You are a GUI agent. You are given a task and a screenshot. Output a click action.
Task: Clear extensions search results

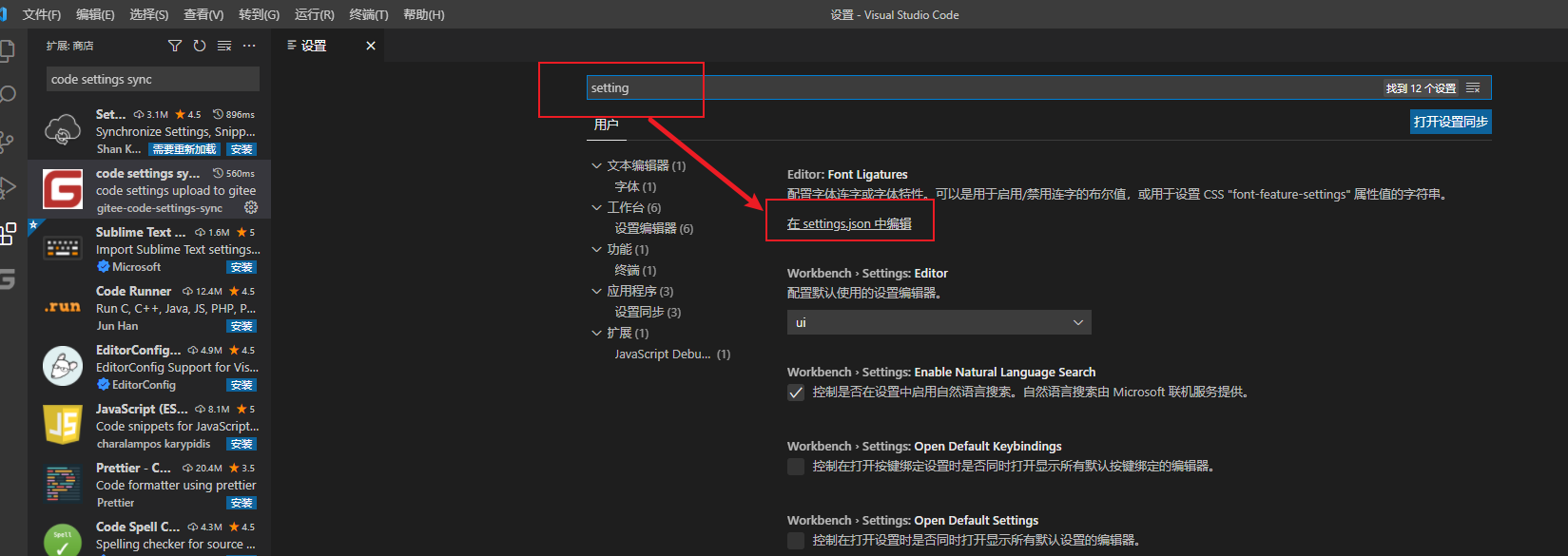point(224,46)
